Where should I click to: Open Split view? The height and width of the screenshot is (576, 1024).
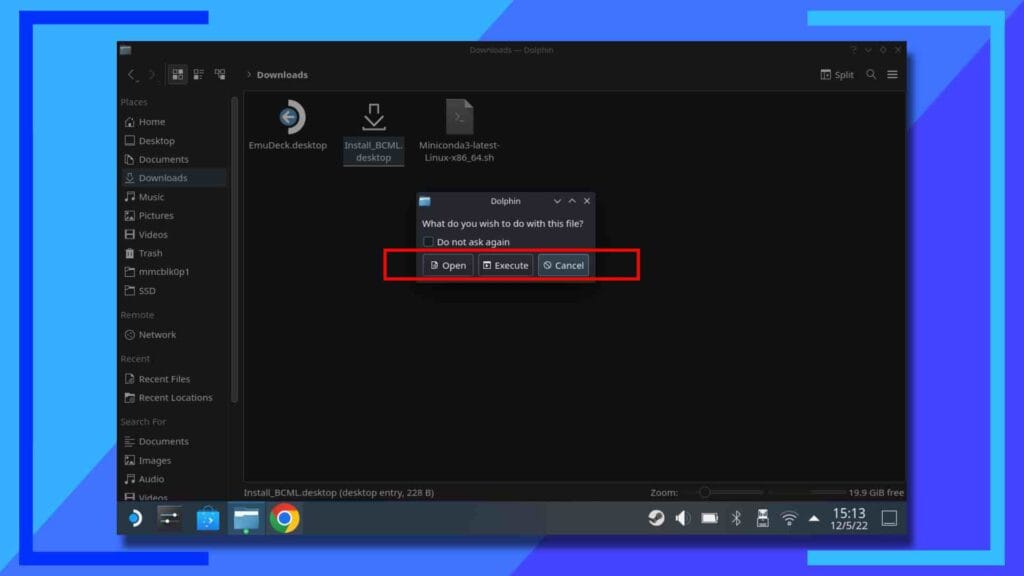pos(837,74)
